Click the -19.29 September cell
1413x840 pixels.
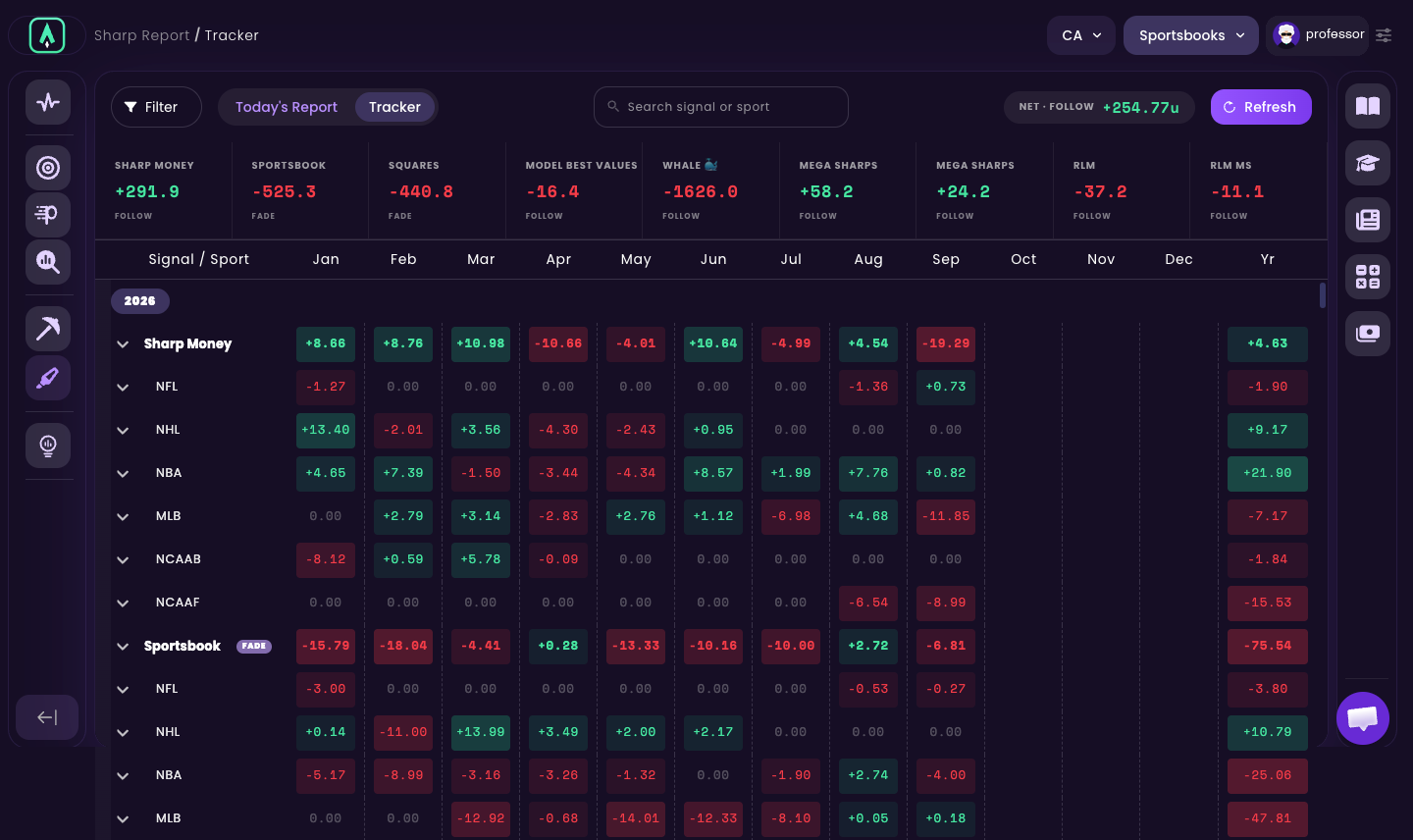(x=946, y=343)
